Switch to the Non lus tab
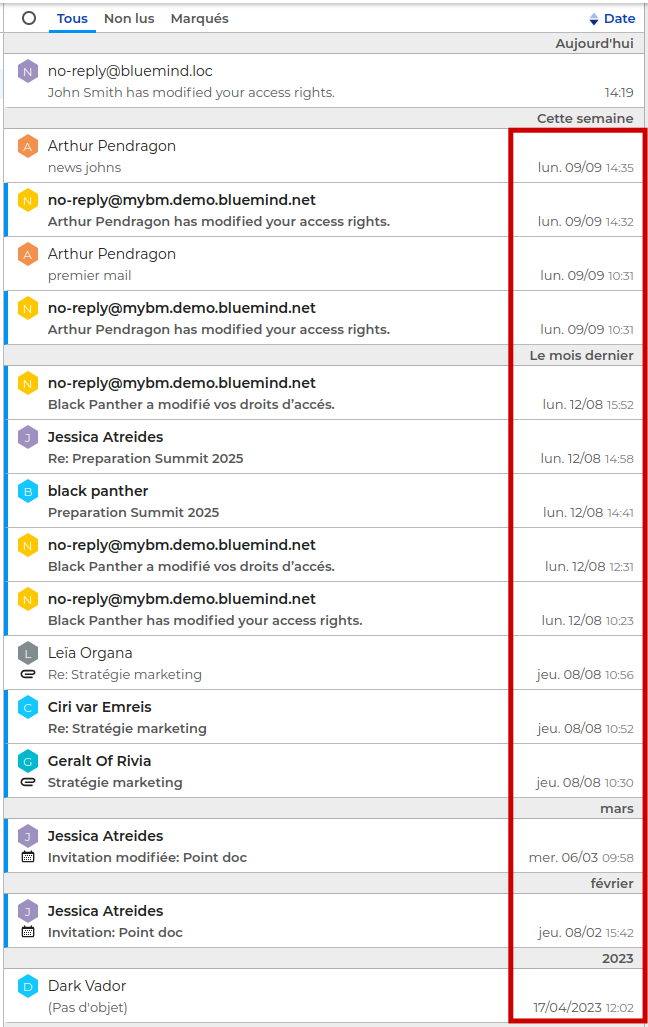This screenshot has width=648, height=1027. [129, 18]
